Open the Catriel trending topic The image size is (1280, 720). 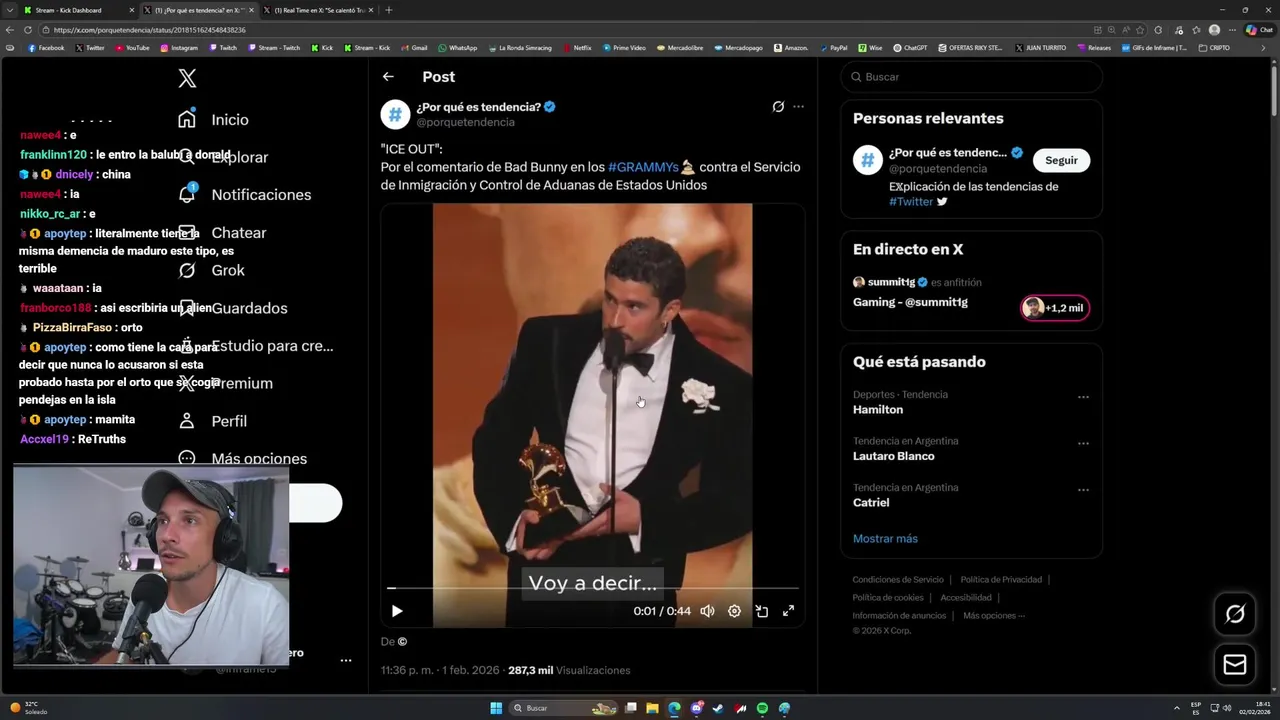(871, 503)
